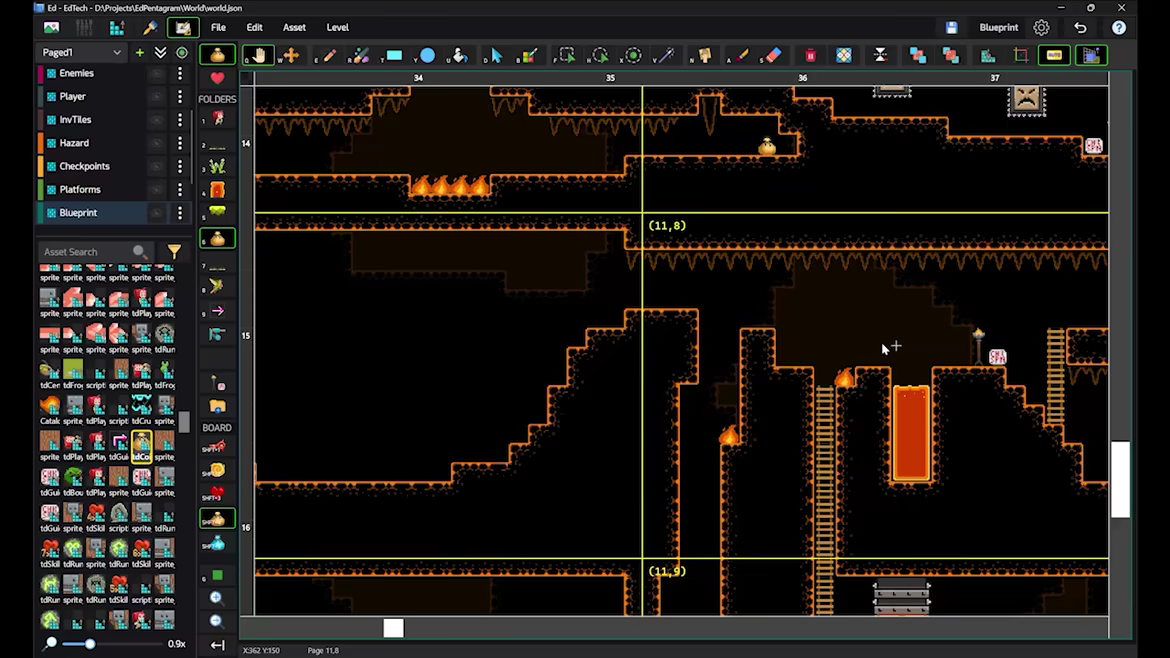
Task: Pick the circle shape tool
Action: (x=427, y=55)
